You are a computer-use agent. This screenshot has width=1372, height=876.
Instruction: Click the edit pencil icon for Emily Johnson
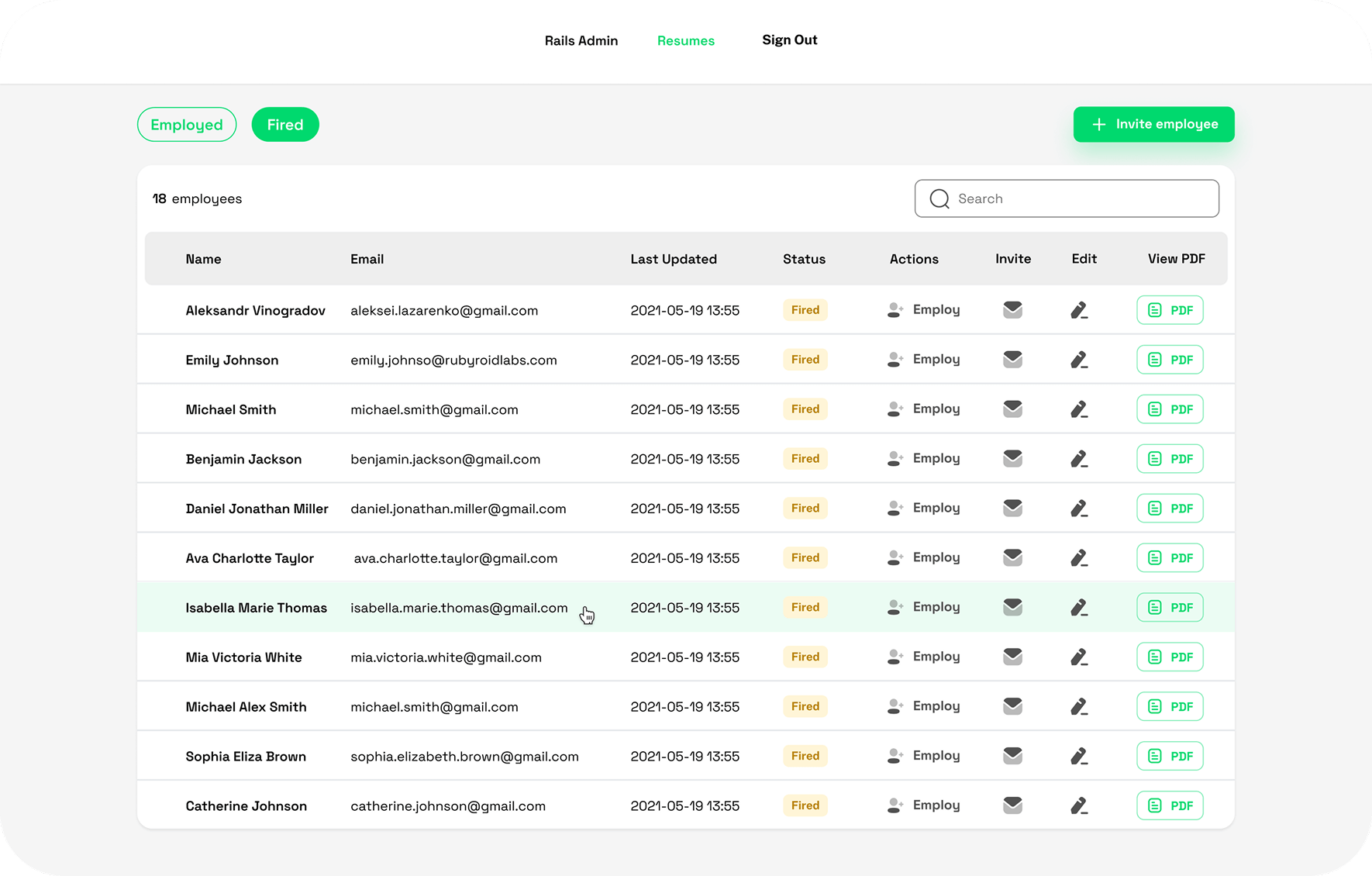pos(1079,360)
